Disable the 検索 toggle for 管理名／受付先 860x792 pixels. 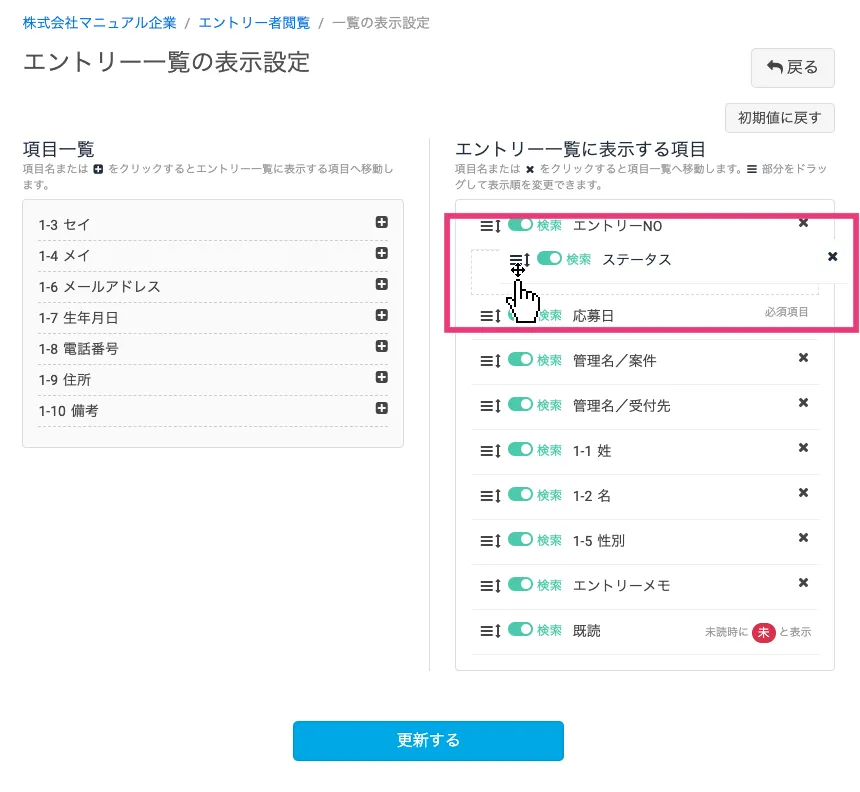click(x=520, y=405)
